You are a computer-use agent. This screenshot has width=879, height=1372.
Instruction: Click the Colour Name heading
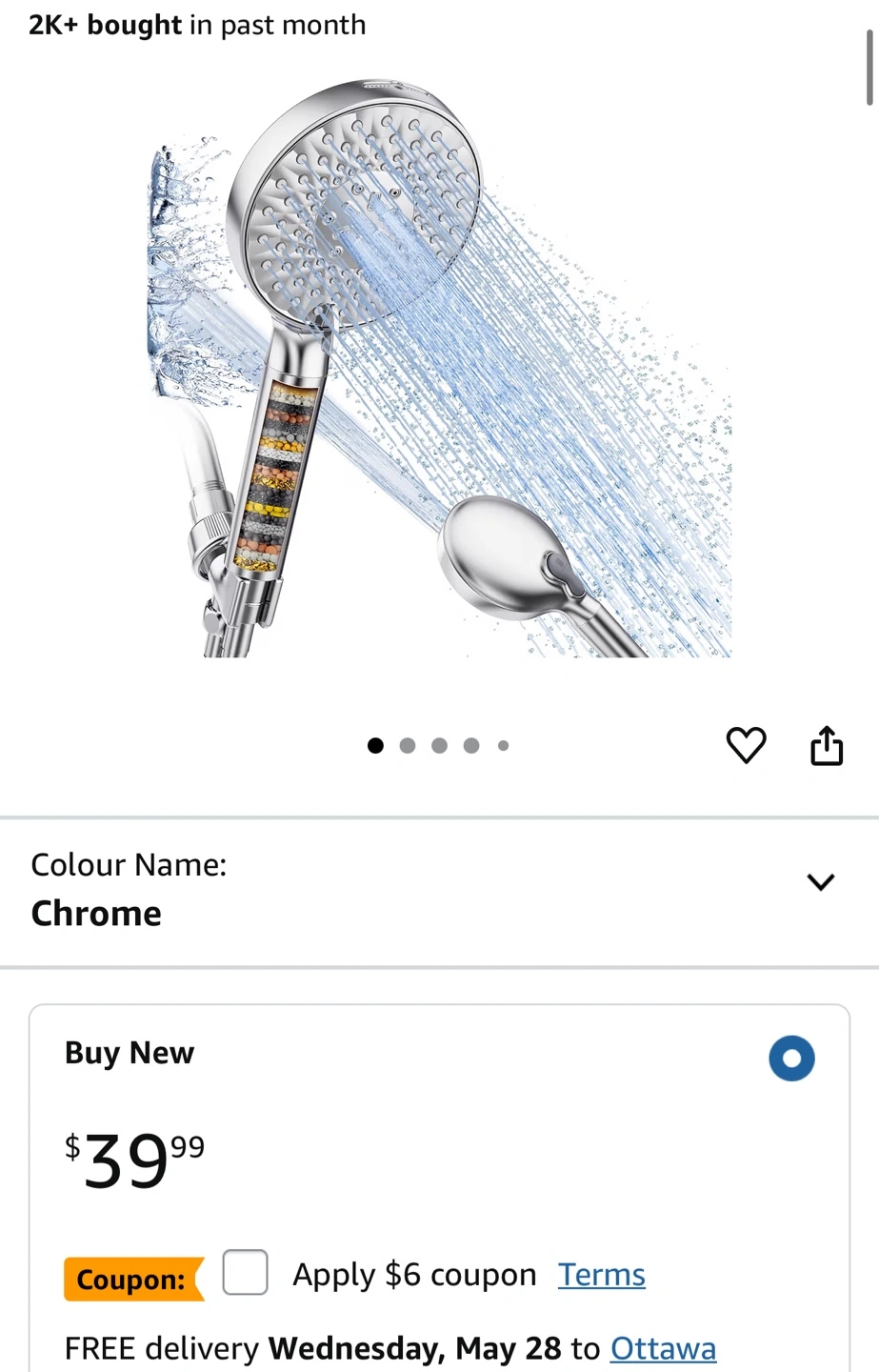tap(129, 864)
